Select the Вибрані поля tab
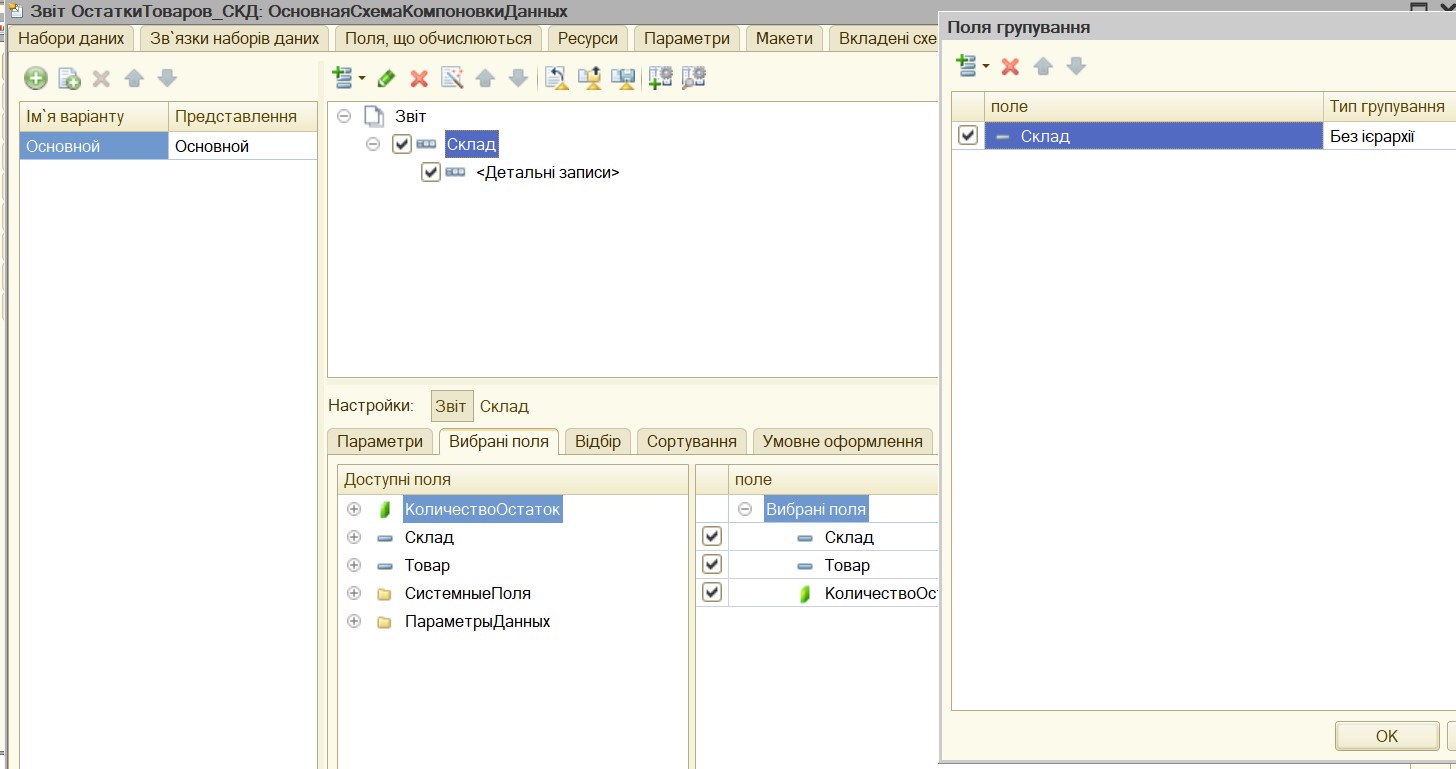This screenshot has width=1456, height=769. click(x=499, y=441)
